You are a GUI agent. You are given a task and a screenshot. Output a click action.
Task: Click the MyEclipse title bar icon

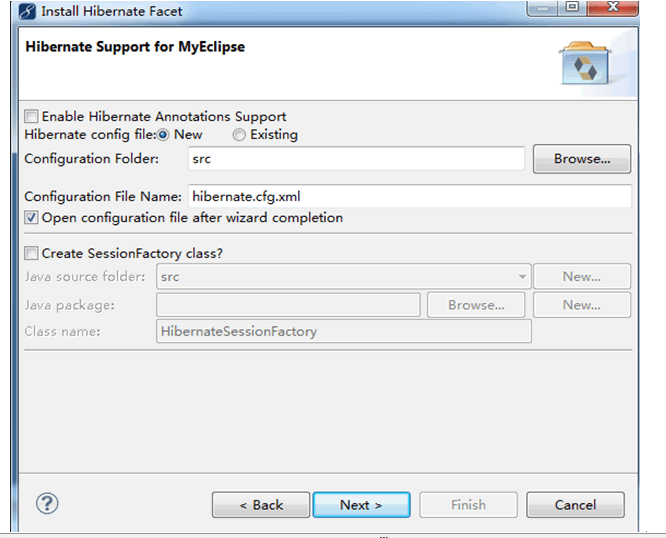coord(27,11)
